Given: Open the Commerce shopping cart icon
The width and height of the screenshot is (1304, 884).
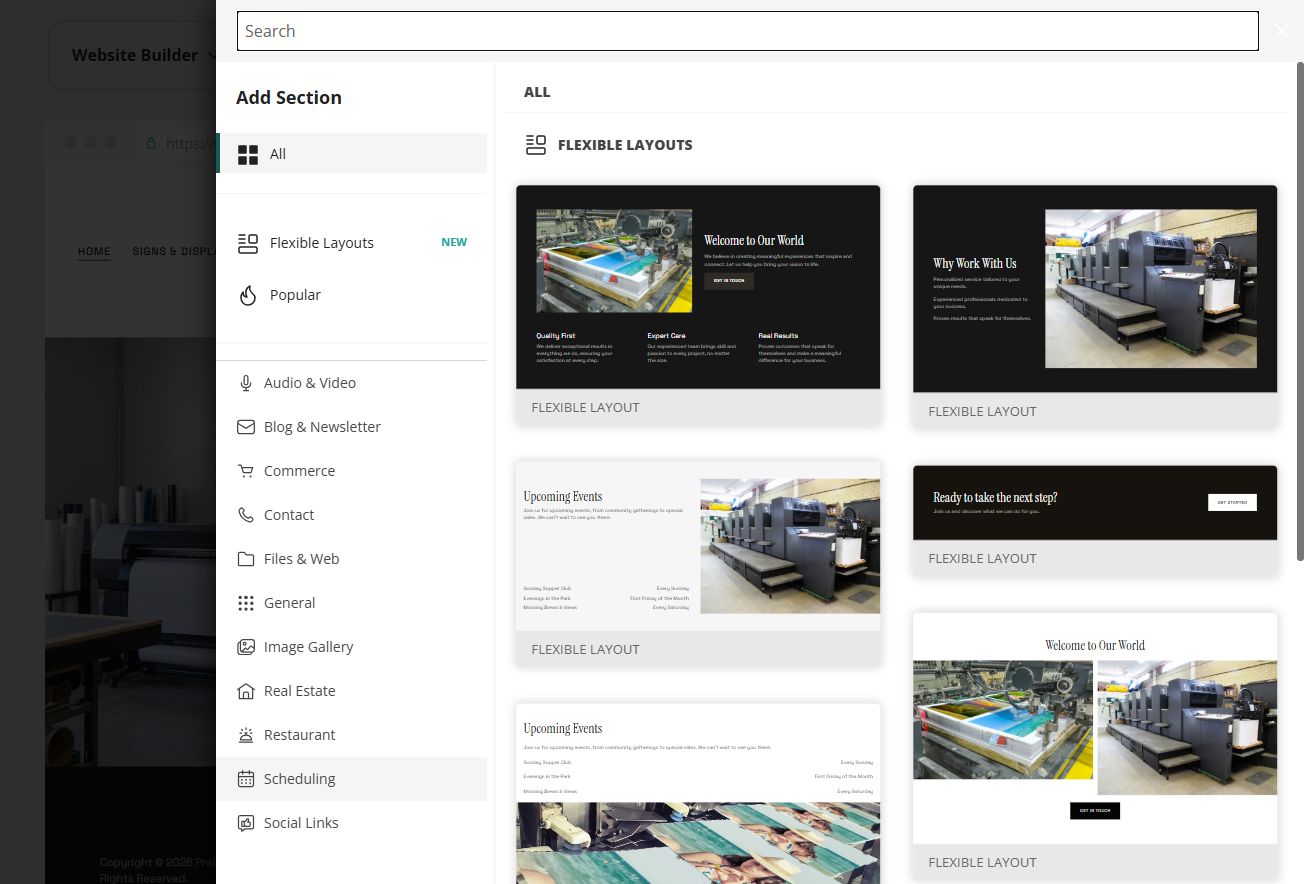Looking at the screenshot, I should click(246, 471).
